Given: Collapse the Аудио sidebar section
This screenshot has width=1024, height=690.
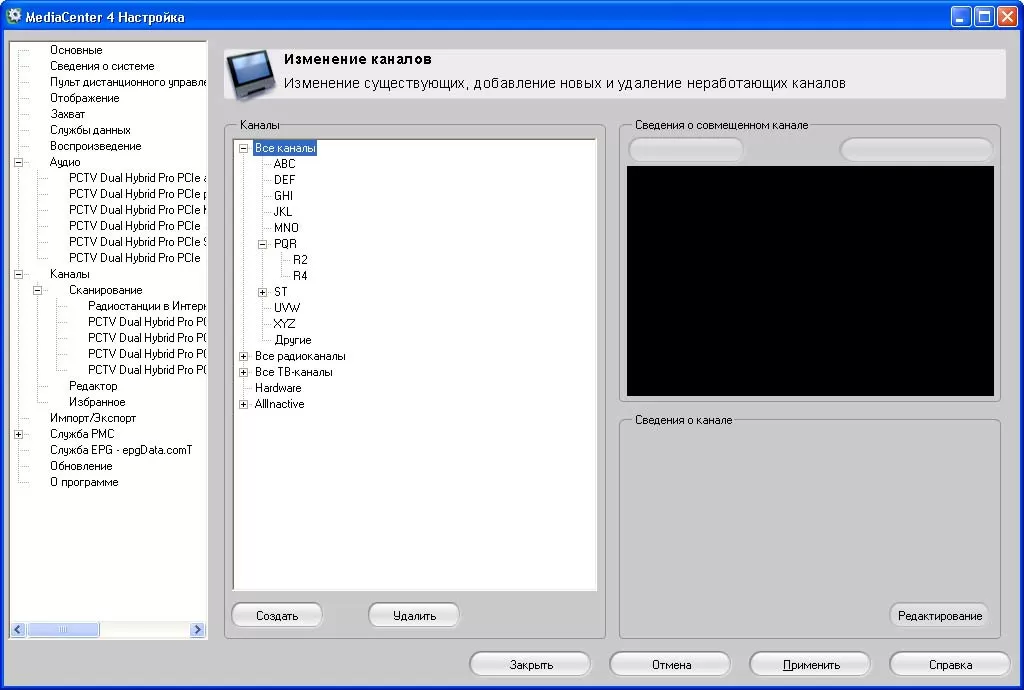Looking at the screenshot, I should (x=18, y=162).
